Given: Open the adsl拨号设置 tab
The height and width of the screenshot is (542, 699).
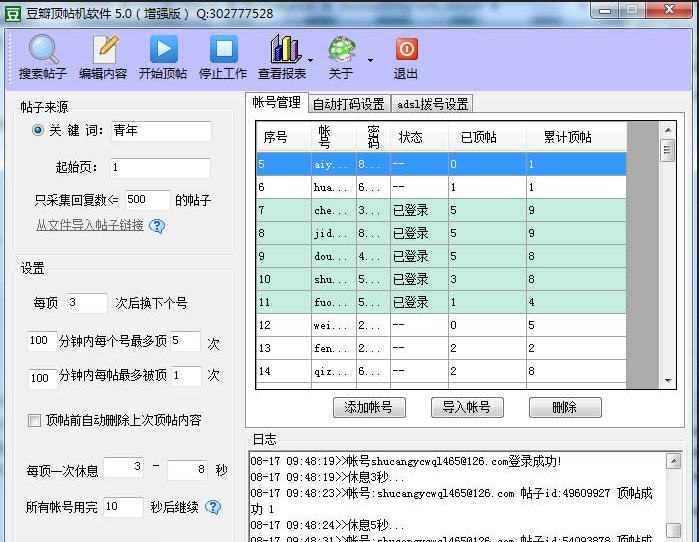Looking at the screenshot, I should (432, 103).
